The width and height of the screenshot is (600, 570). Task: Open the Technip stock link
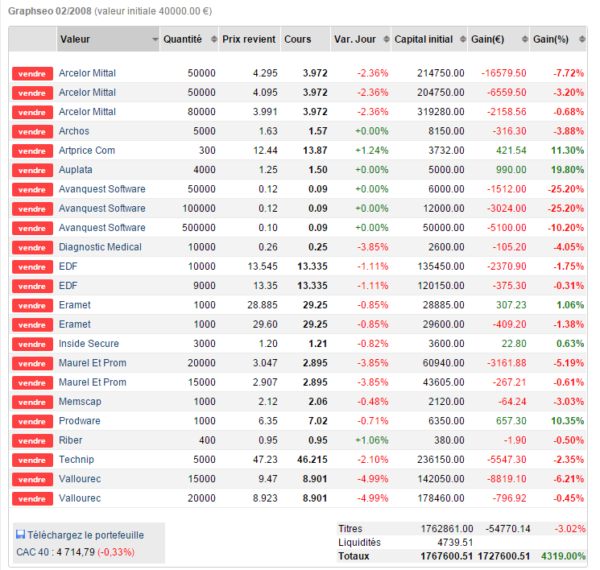pos(76,459)
